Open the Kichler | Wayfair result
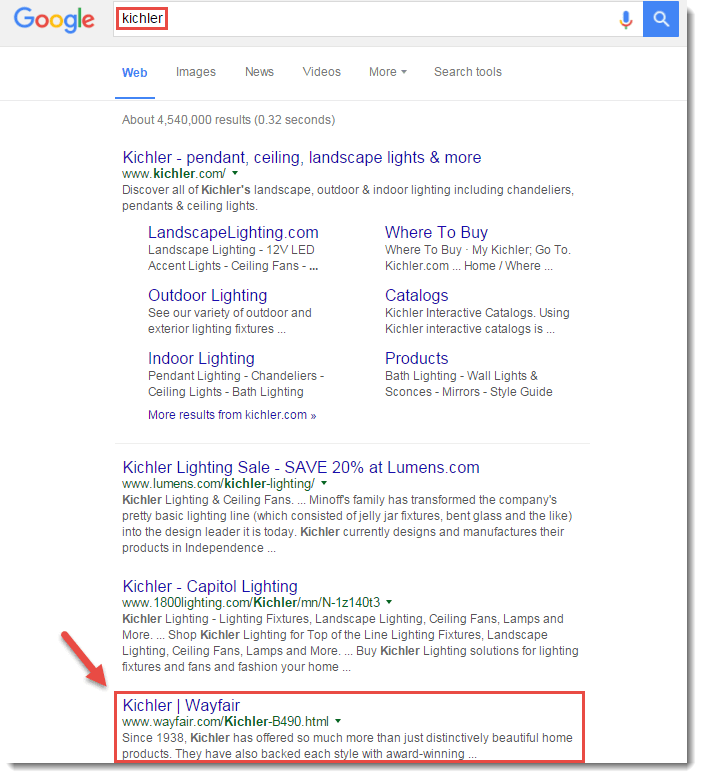This screenshot has height=778, width=702. tap(181, 706)
